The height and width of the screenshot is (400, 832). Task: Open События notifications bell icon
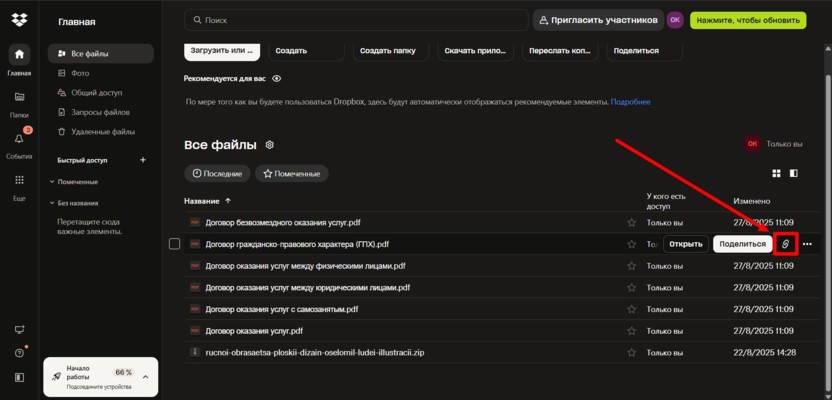pos(19,139)
